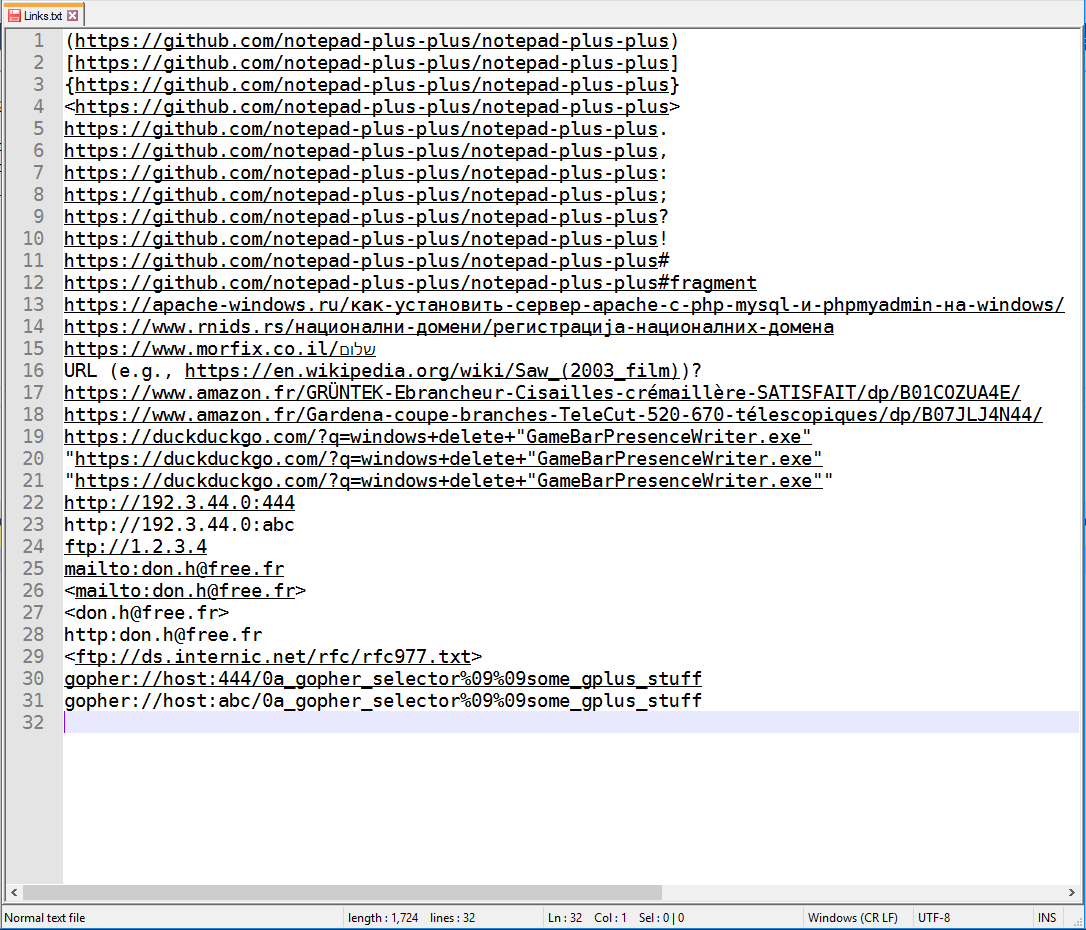Click the text http:don.h@free.fr
Viewport: 1086px width, 930px height.
pos(163,635)
